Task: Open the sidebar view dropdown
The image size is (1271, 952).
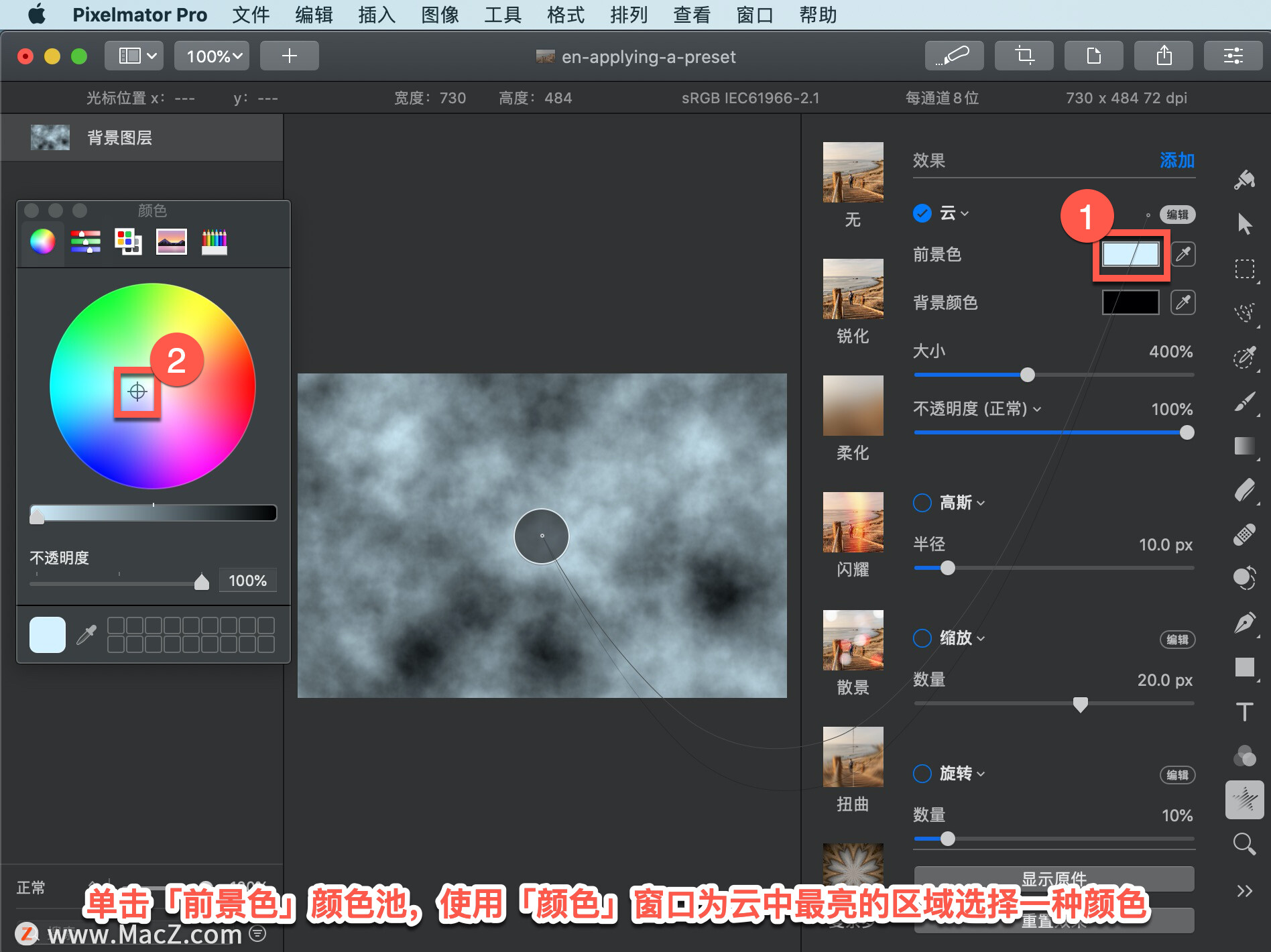Action: pyautogui.click(x=134, y=56)
